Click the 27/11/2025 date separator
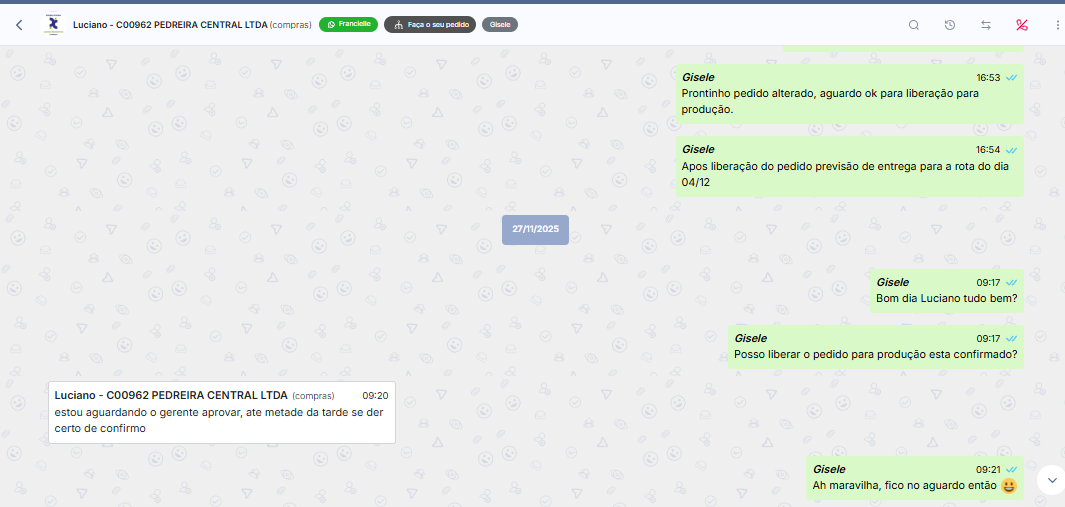This screenshot has width=1065, height=507. pyautogui.click(x=535, y=229)
